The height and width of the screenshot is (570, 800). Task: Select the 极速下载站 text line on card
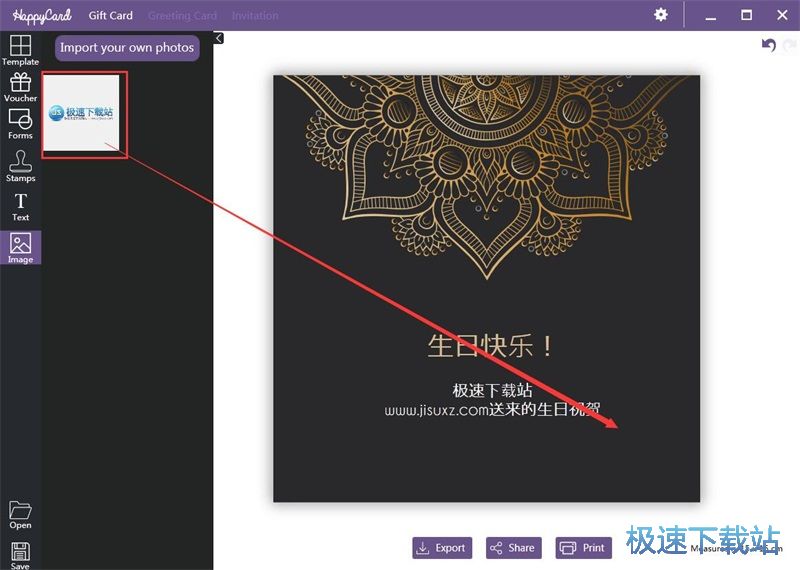(x=492, y=390)
